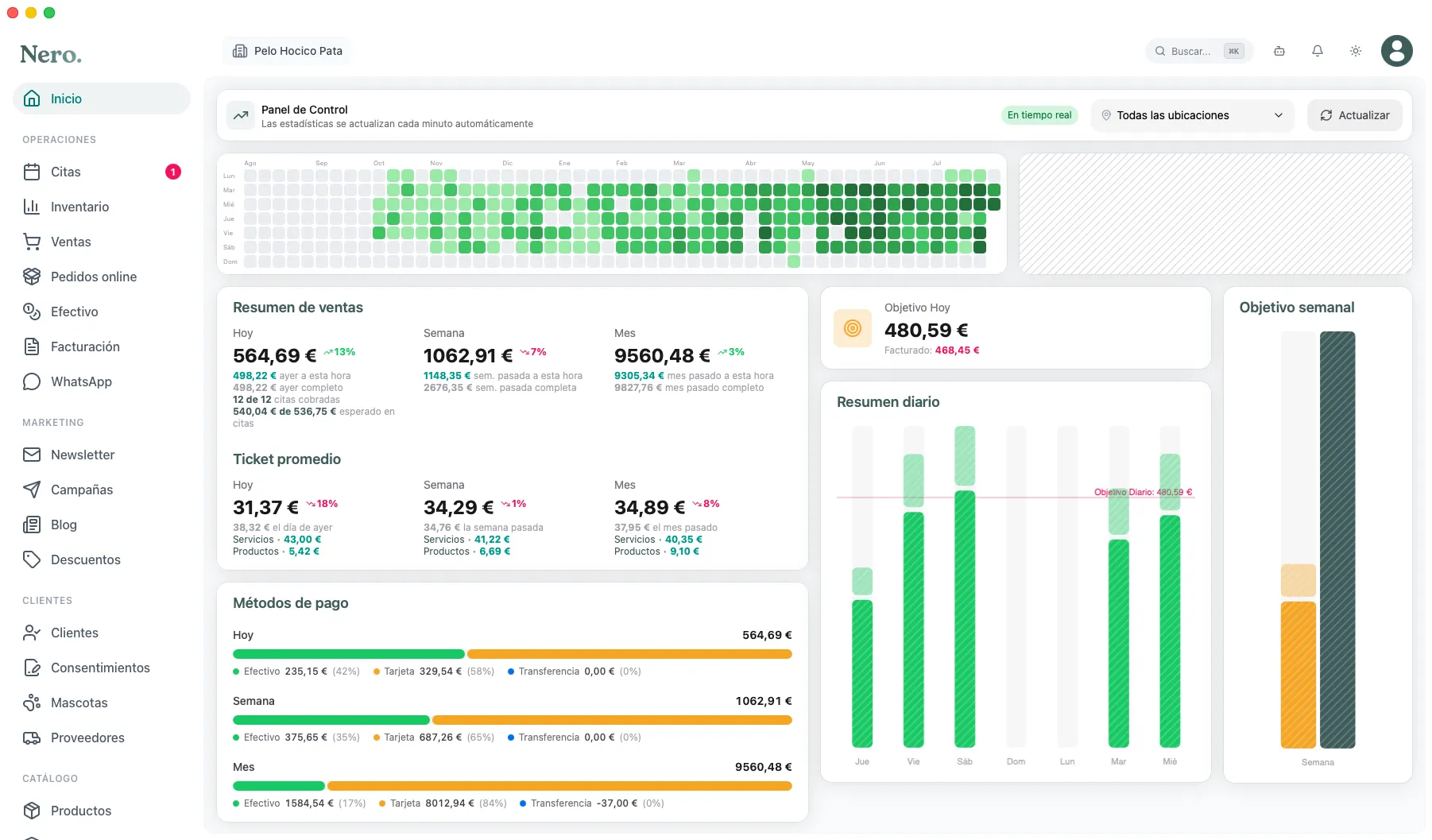Click the Mes sales value 9560,48 €

tap(663, 355)
